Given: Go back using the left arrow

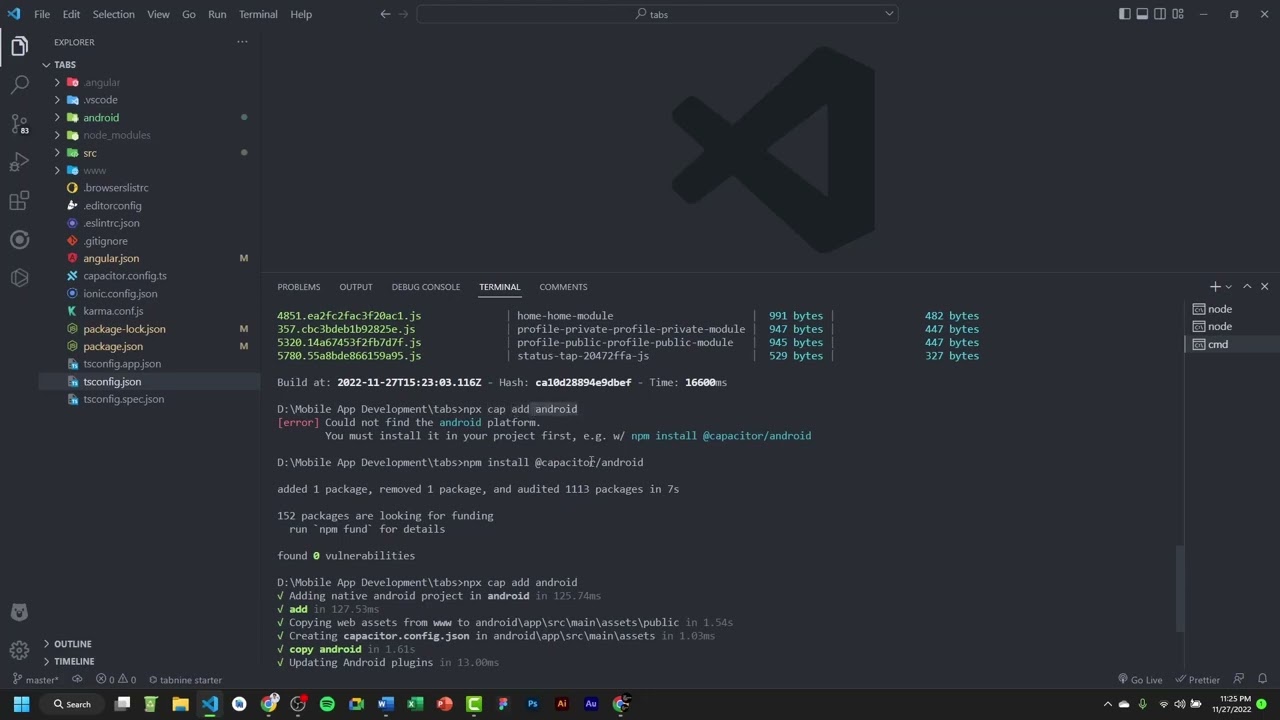Looking at the screenshot, I should tap(385, 14).
